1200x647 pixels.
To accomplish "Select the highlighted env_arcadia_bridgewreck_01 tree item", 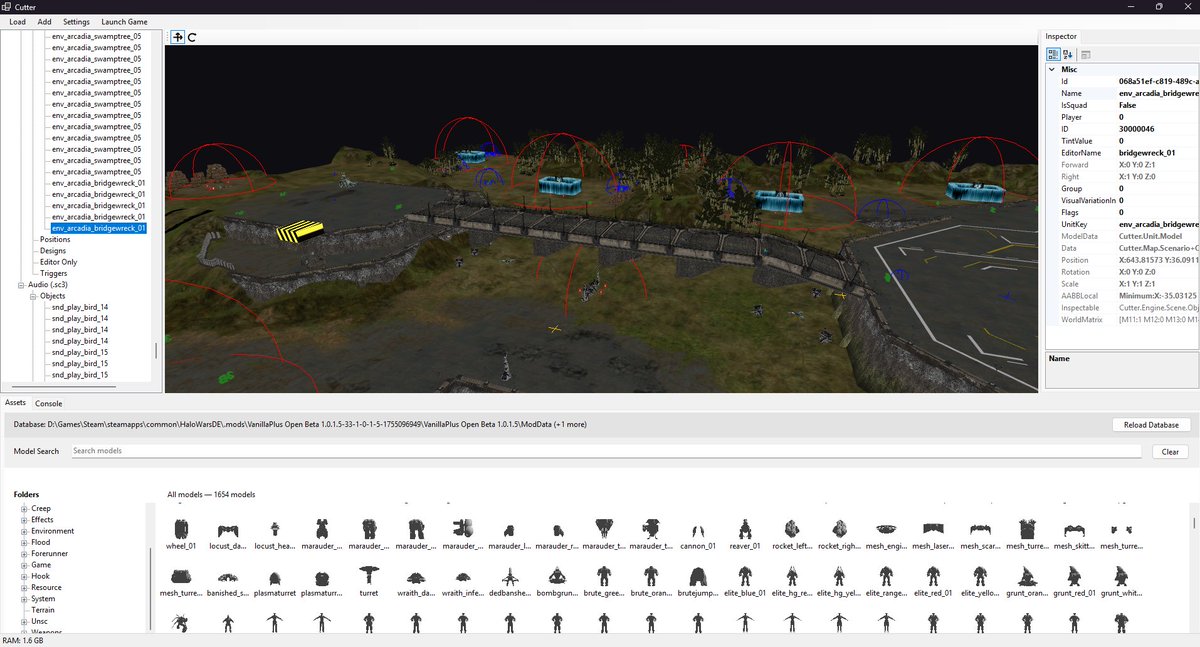I will [99, 228].
